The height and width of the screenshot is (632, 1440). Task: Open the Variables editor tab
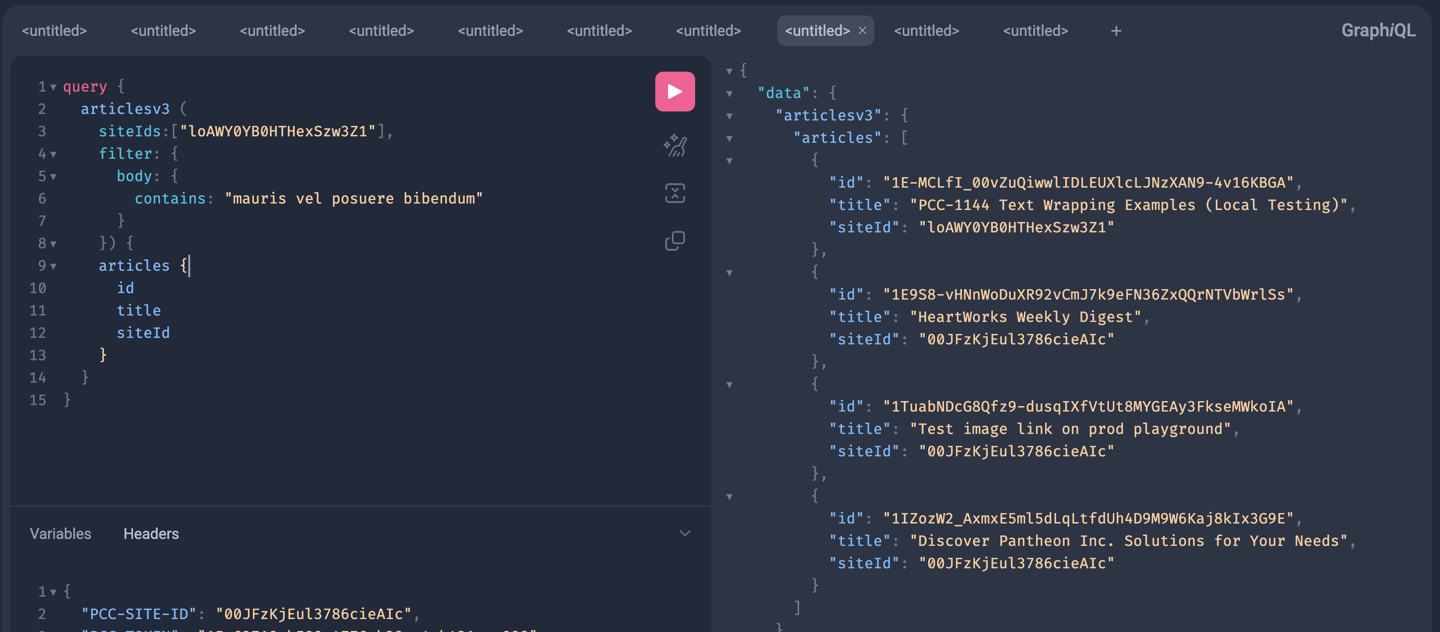tap(60, 534)
